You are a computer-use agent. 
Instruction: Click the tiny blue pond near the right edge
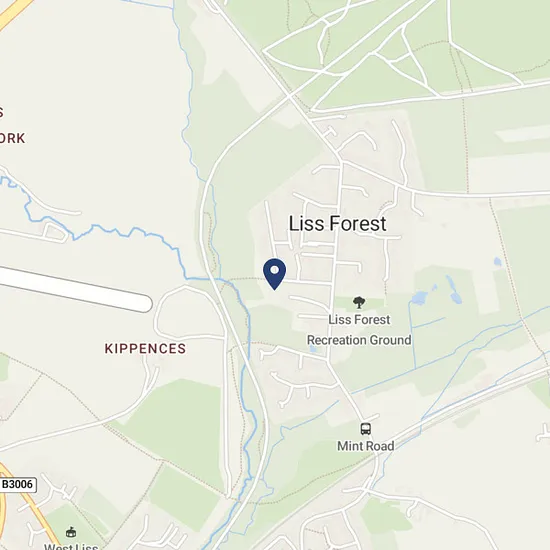[497, 261]
